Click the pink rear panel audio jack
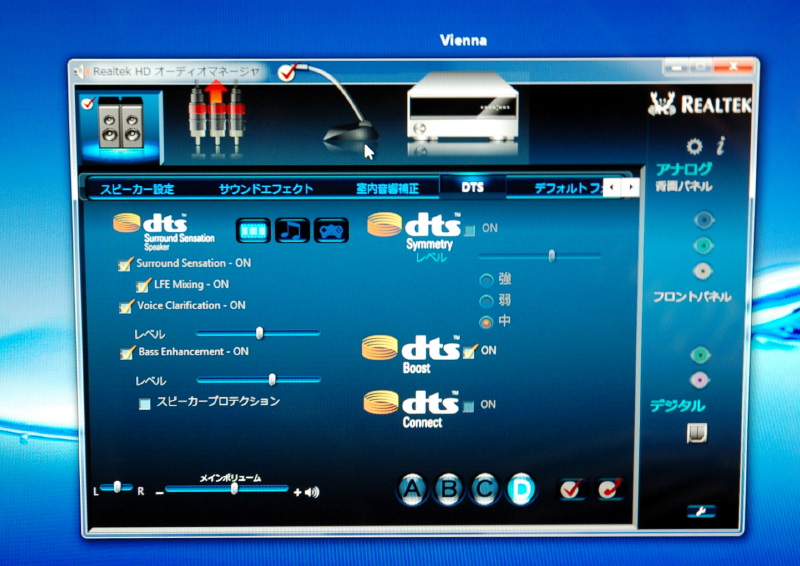Screen dimensions: 800x566 point(703,271)
